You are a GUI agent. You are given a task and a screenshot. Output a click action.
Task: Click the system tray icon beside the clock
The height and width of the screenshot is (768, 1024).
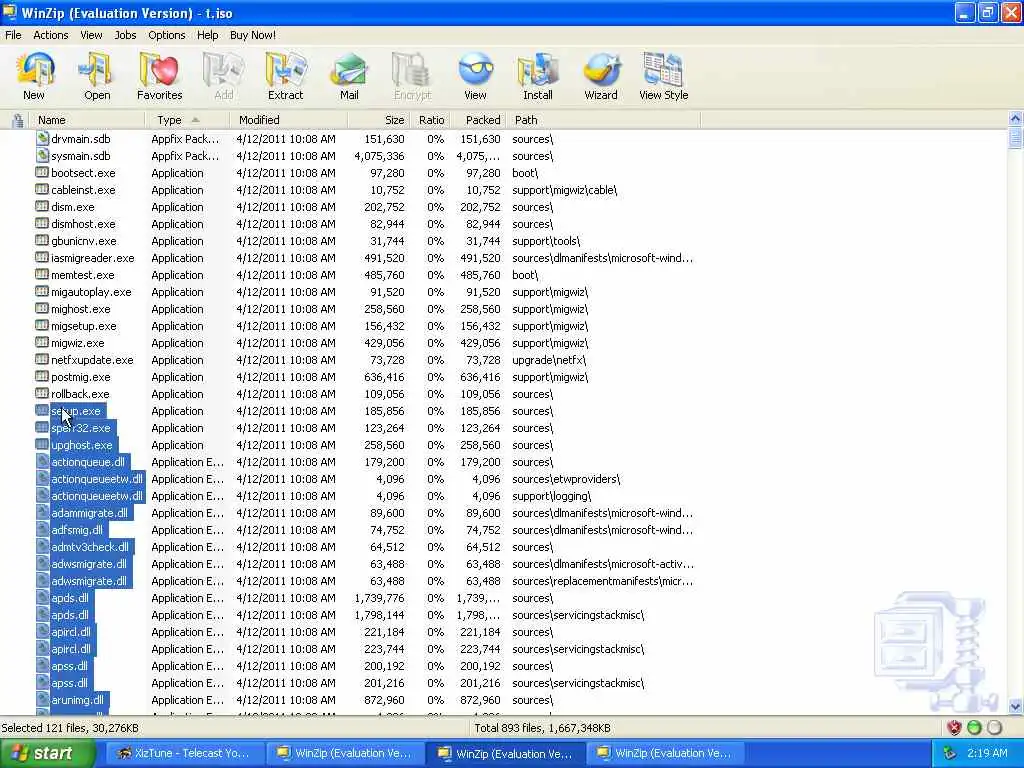950,753
